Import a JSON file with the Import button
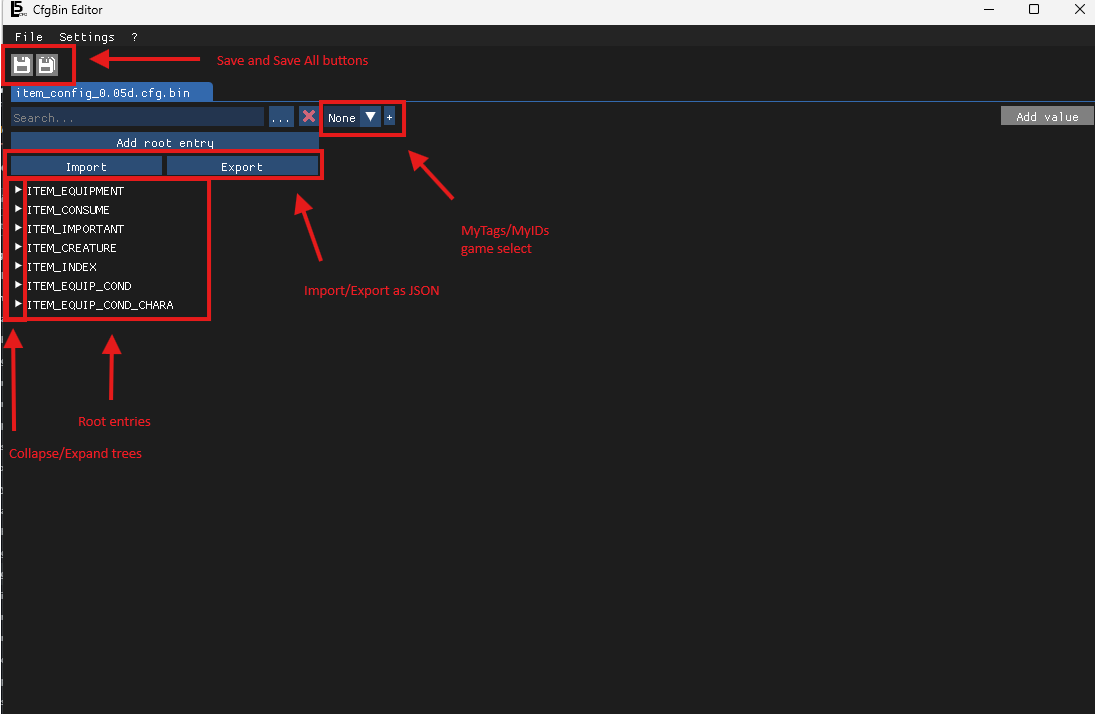The height and width of the screenshot is (714, 1095). 85,165
